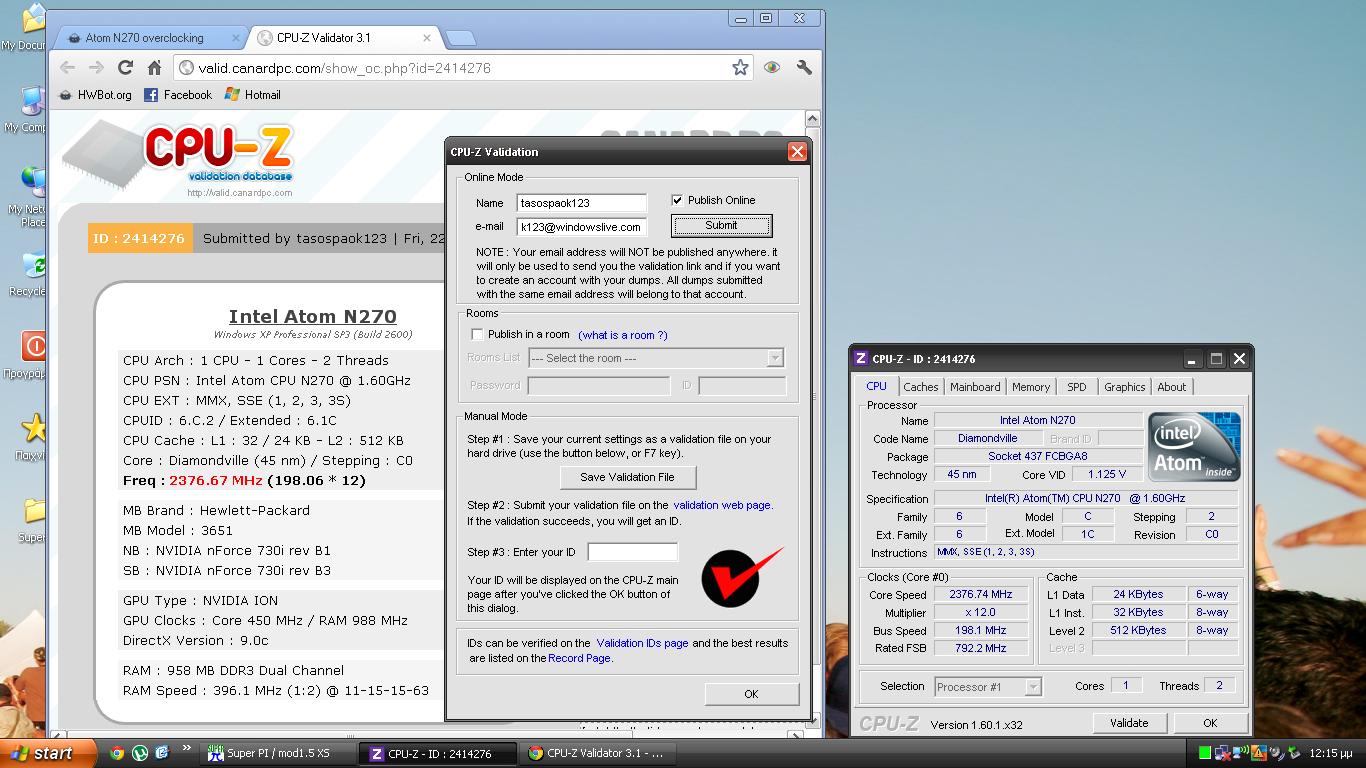Open the 'what is a room ?' link

tap(622, 335)
